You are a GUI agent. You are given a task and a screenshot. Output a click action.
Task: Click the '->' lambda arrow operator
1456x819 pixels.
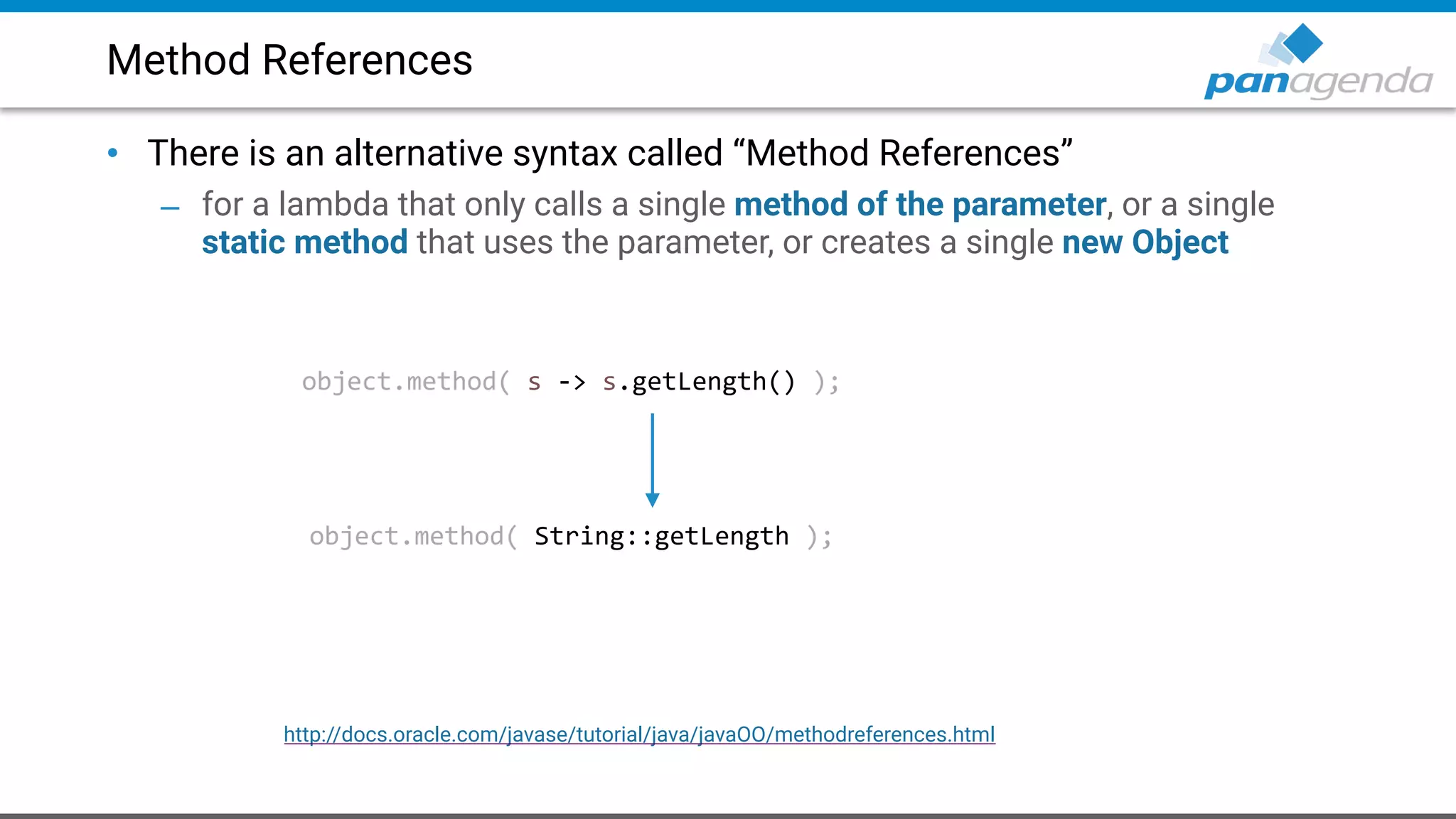572,382
